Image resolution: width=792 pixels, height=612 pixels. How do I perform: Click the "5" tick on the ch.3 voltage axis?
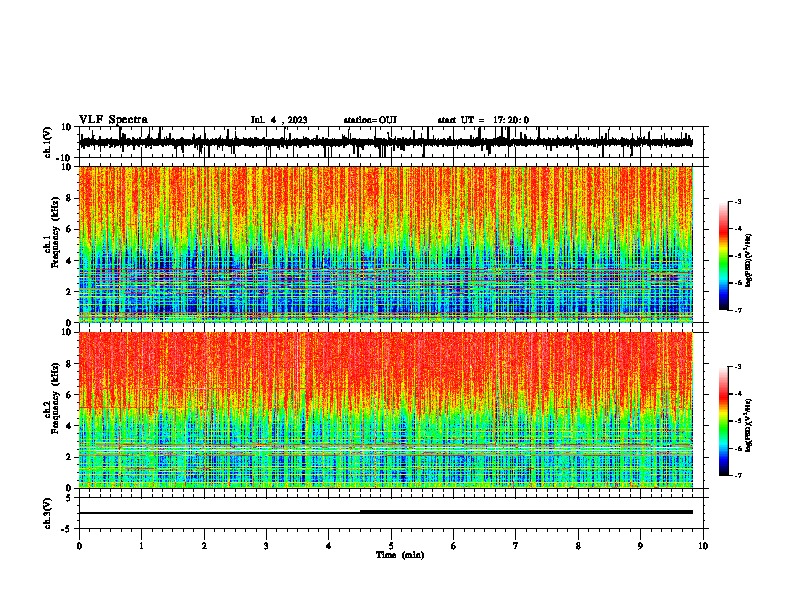[x=69, y=498]
